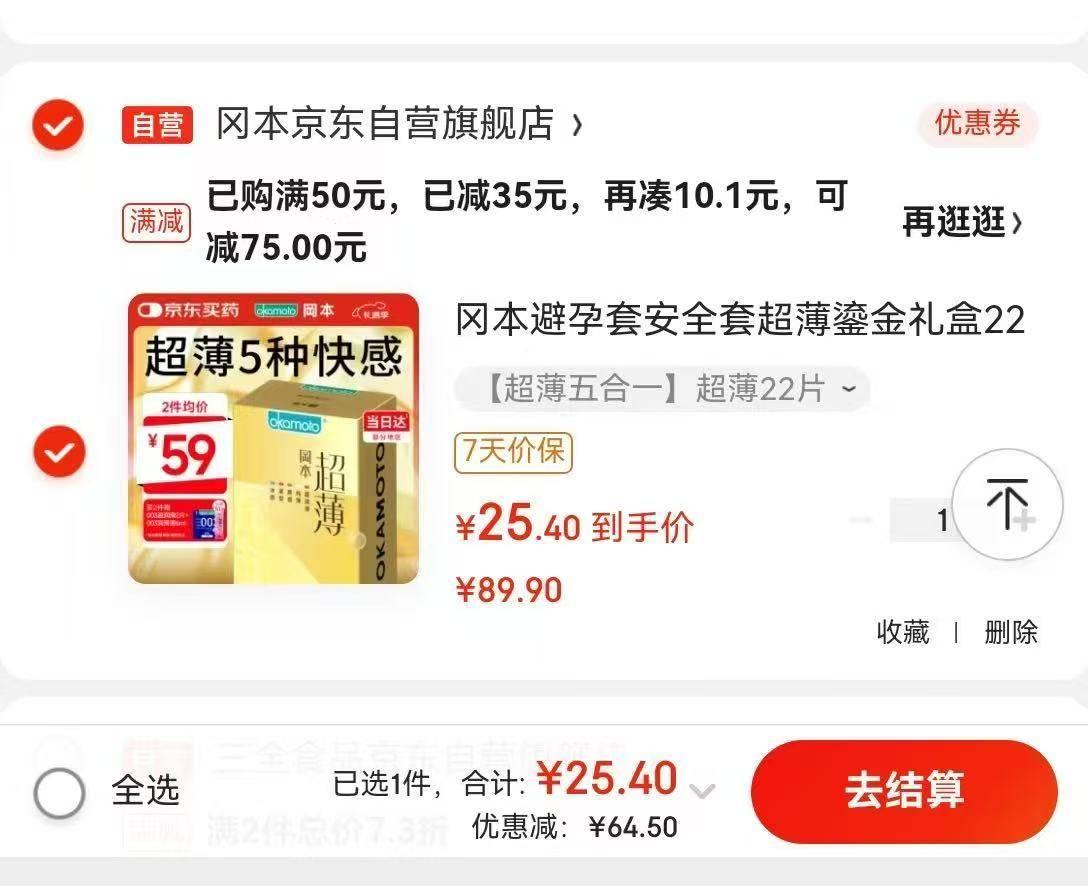This screenshot has height=886, width=1088.
Task: Tap the quantity input field showing 1
Action: tap(923, 520)
